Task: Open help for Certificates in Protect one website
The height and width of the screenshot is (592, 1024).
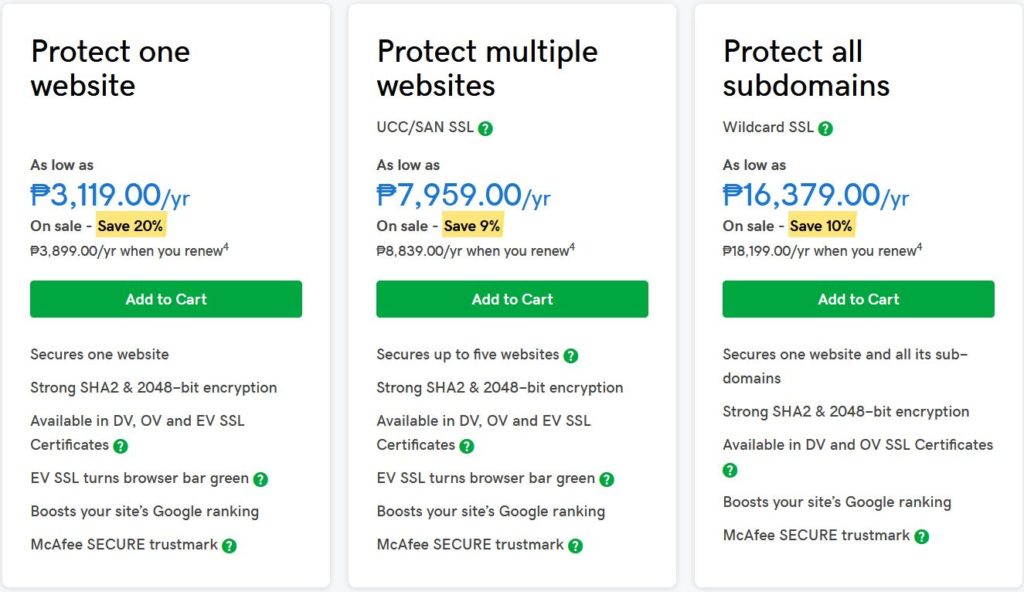Action: [120, 446]
